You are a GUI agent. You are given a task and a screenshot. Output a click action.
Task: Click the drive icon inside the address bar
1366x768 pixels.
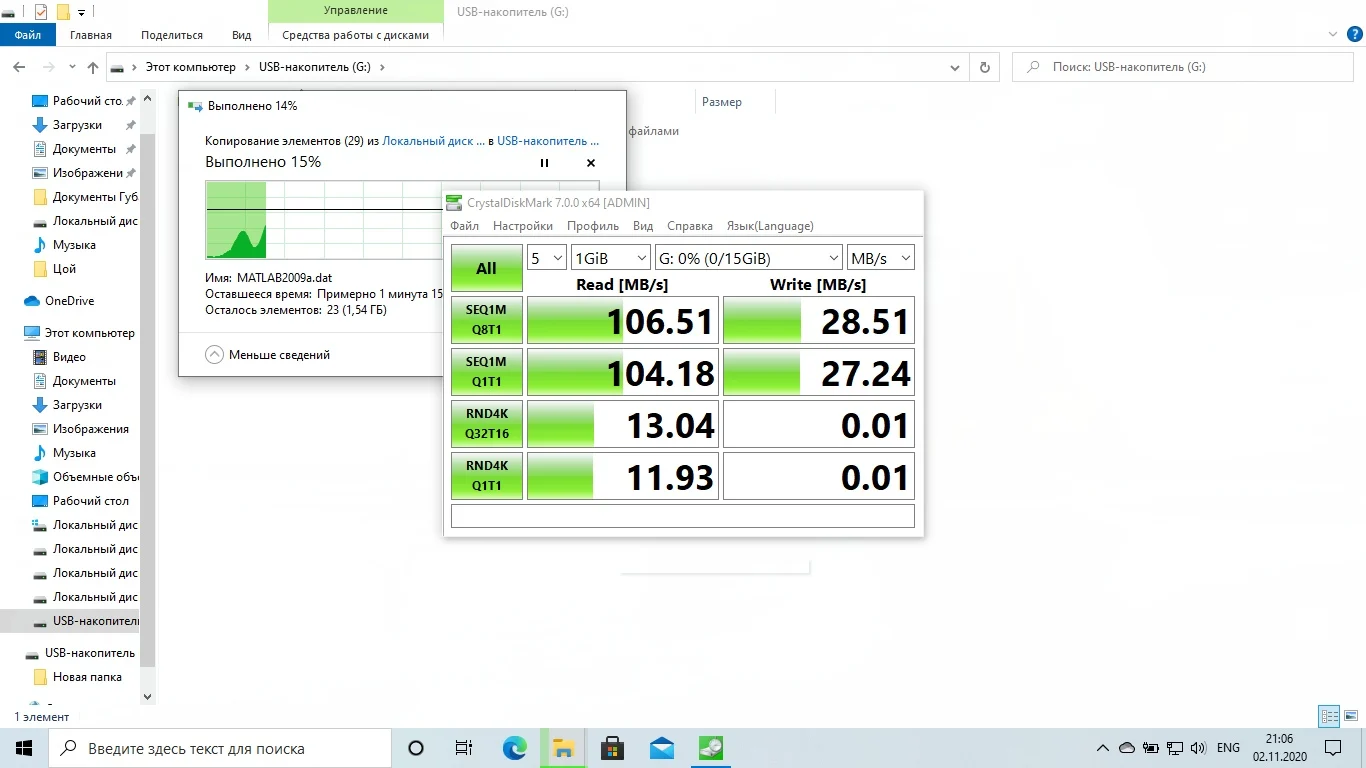tap(118, 67)
